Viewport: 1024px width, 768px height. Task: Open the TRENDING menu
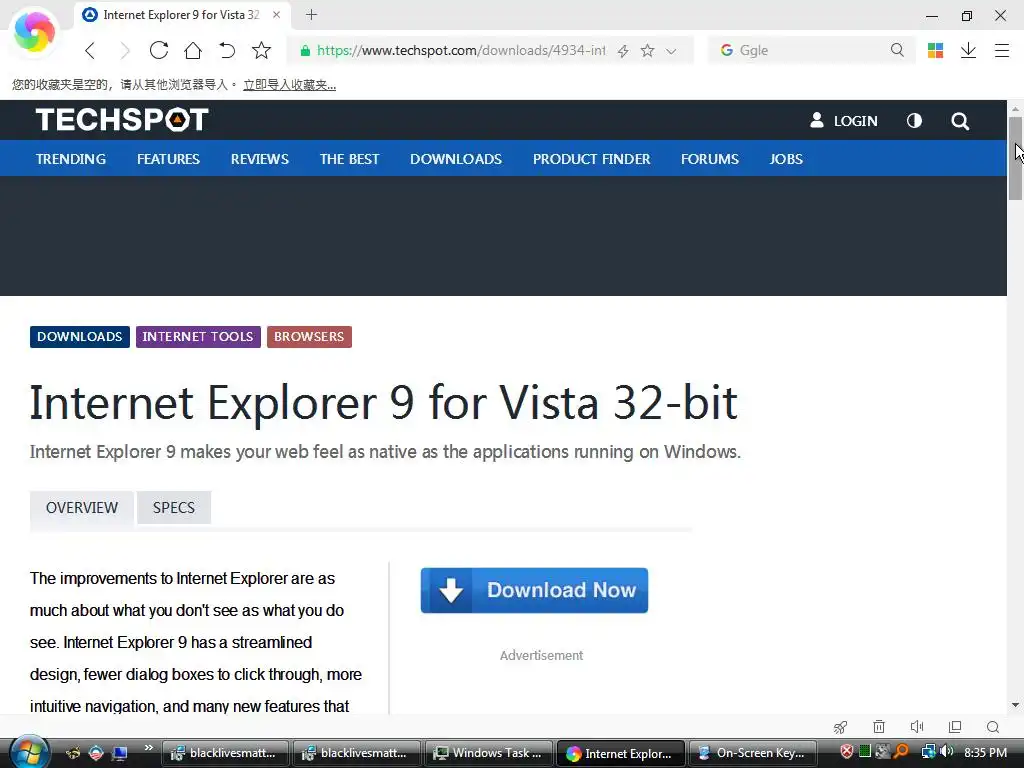tap(71, 159)
